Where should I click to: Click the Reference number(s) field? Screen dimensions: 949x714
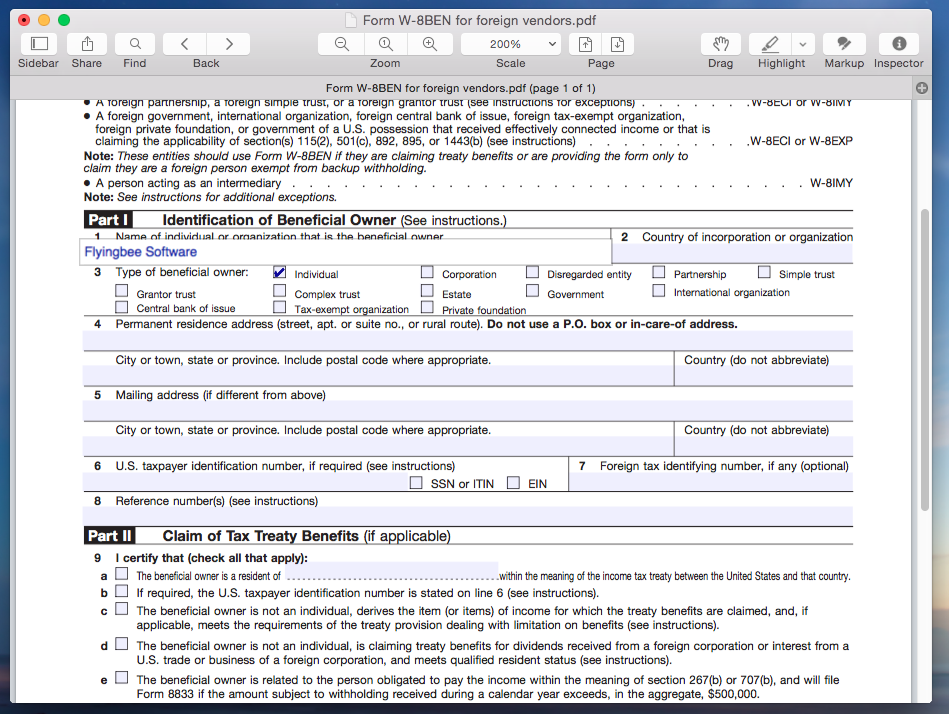[x=468, y=517]
